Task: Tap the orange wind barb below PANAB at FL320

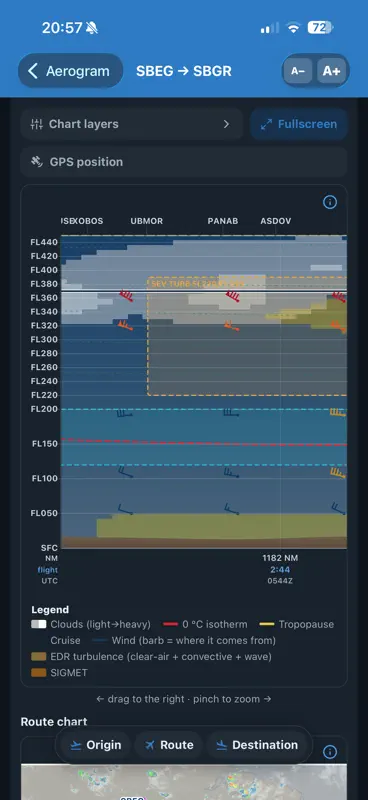Action: point(231,326)
